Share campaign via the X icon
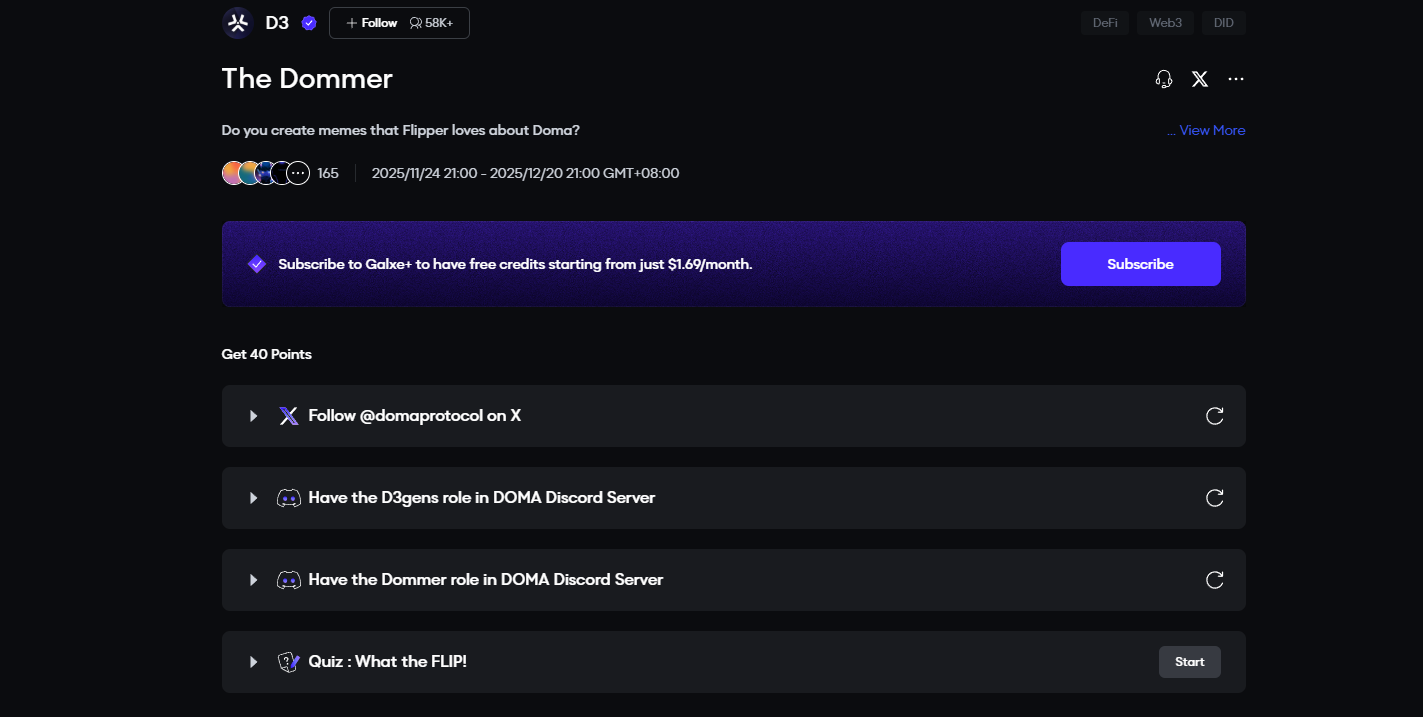The image size is (1423, 717). [1200, 79]
